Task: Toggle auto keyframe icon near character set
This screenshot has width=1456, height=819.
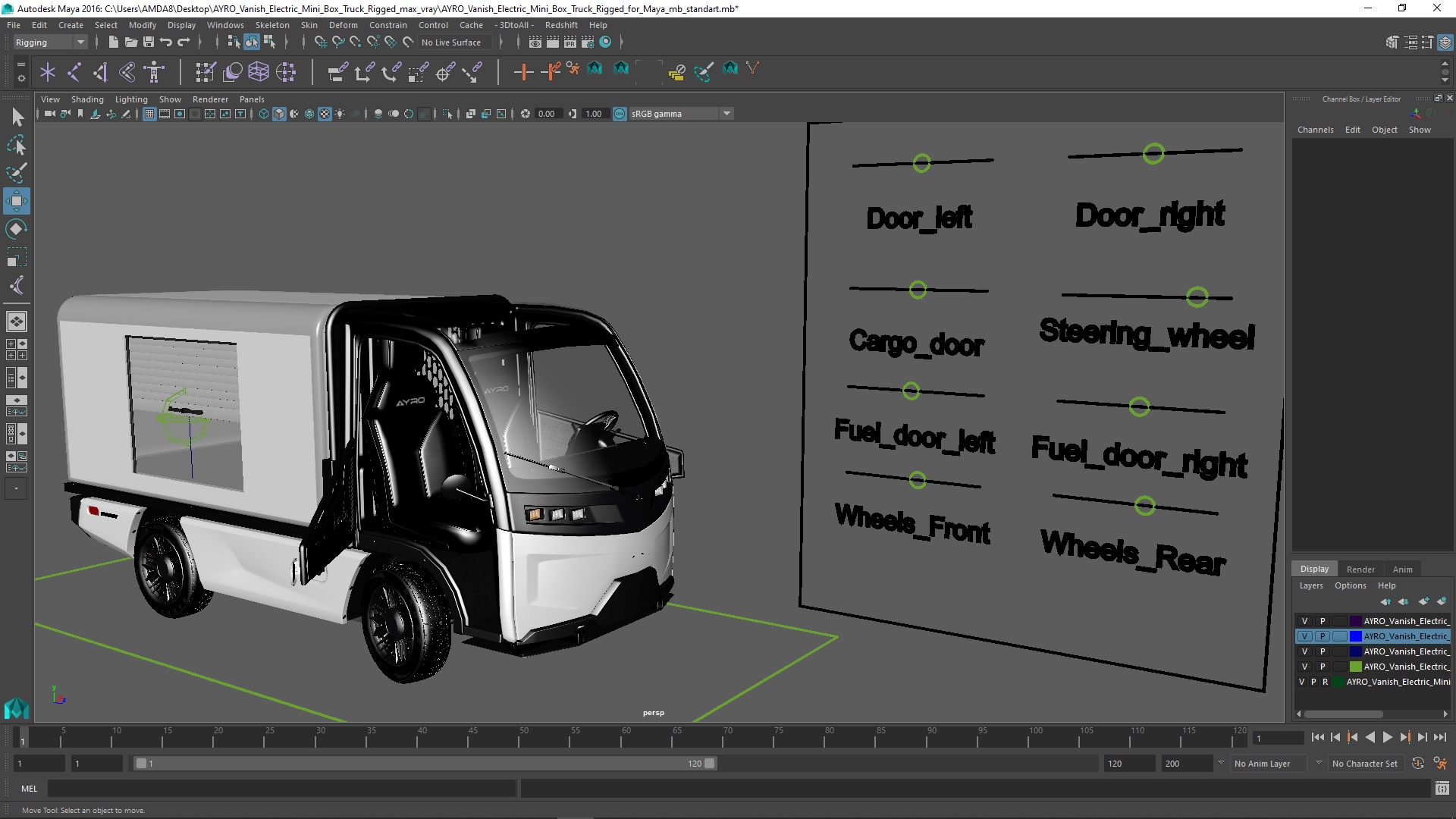Action: (1418, 764)
